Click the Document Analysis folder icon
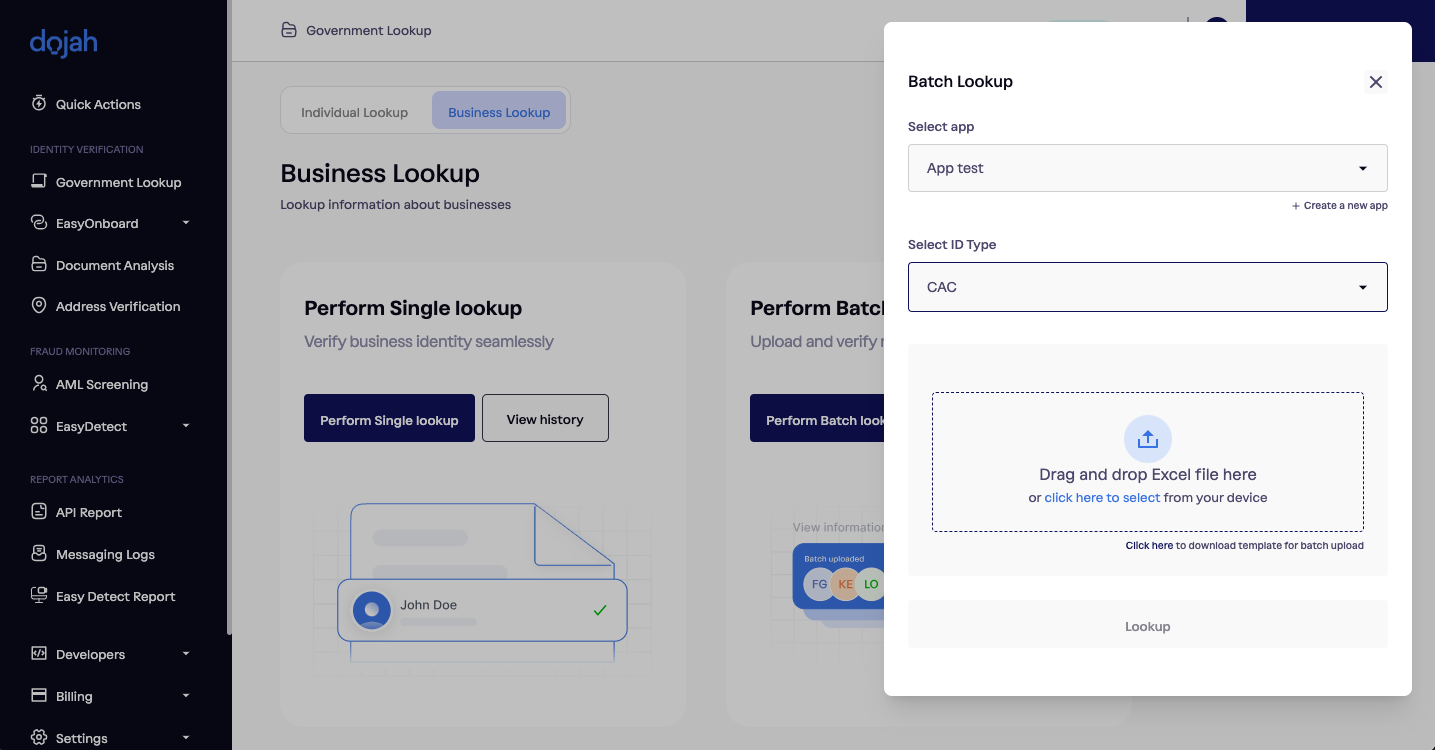Image resolution: width=1435 pixels, height=750 pixels. [x=39, y=265]
